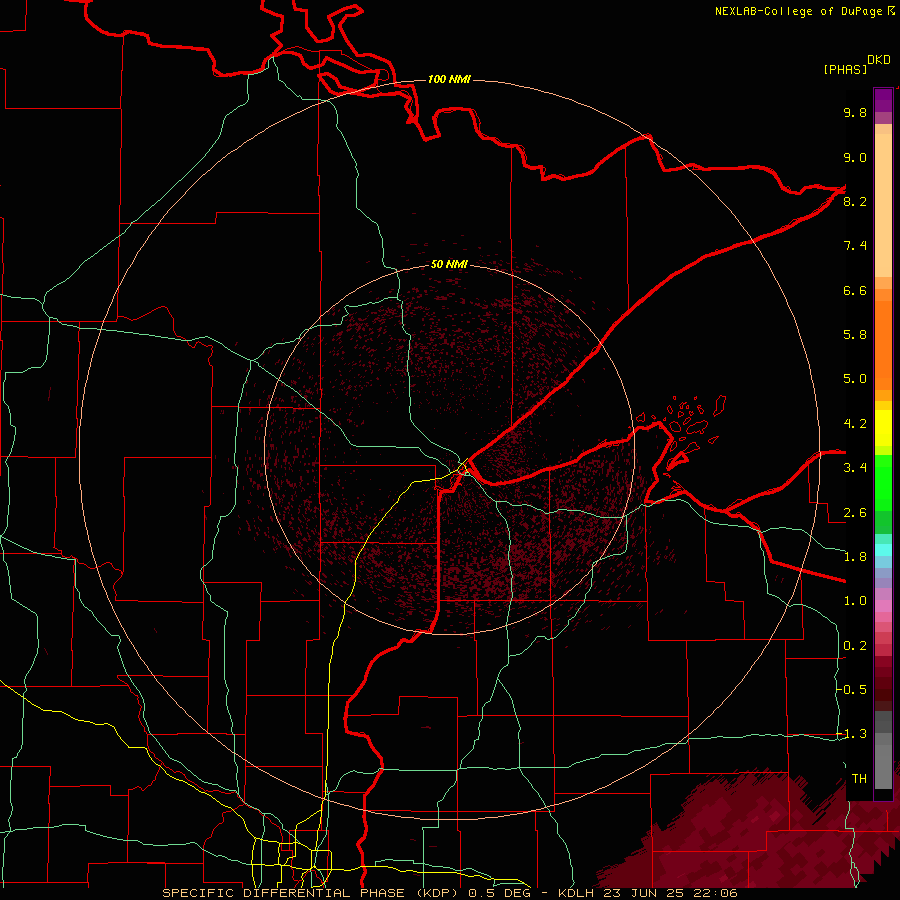Viewport: 900px width, 900px height.
Task: Click the 6.6 scale value
Action: tap(855, 291)
